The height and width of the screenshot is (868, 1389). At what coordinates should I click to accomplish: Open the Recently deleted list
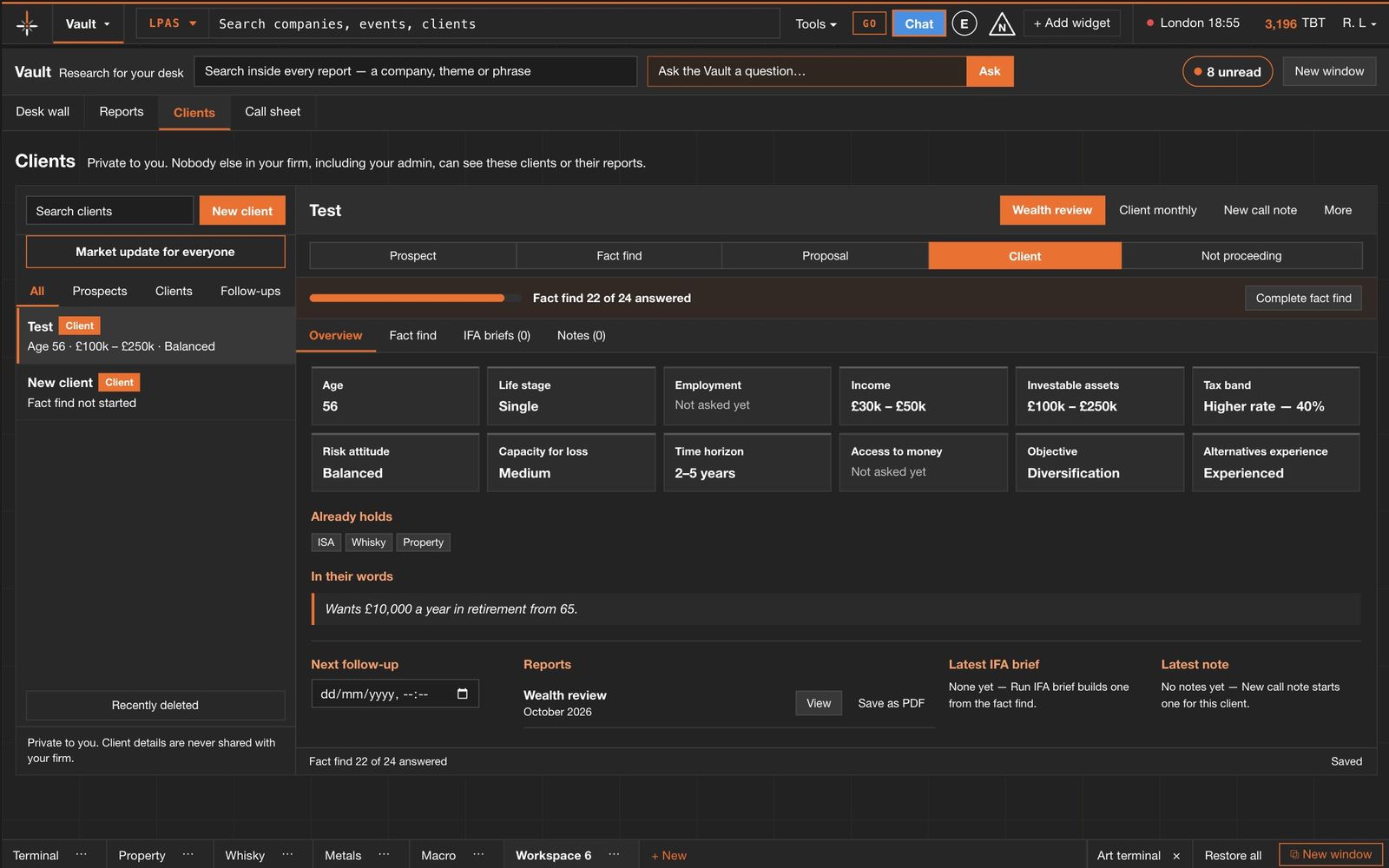[x=155, y=705]
